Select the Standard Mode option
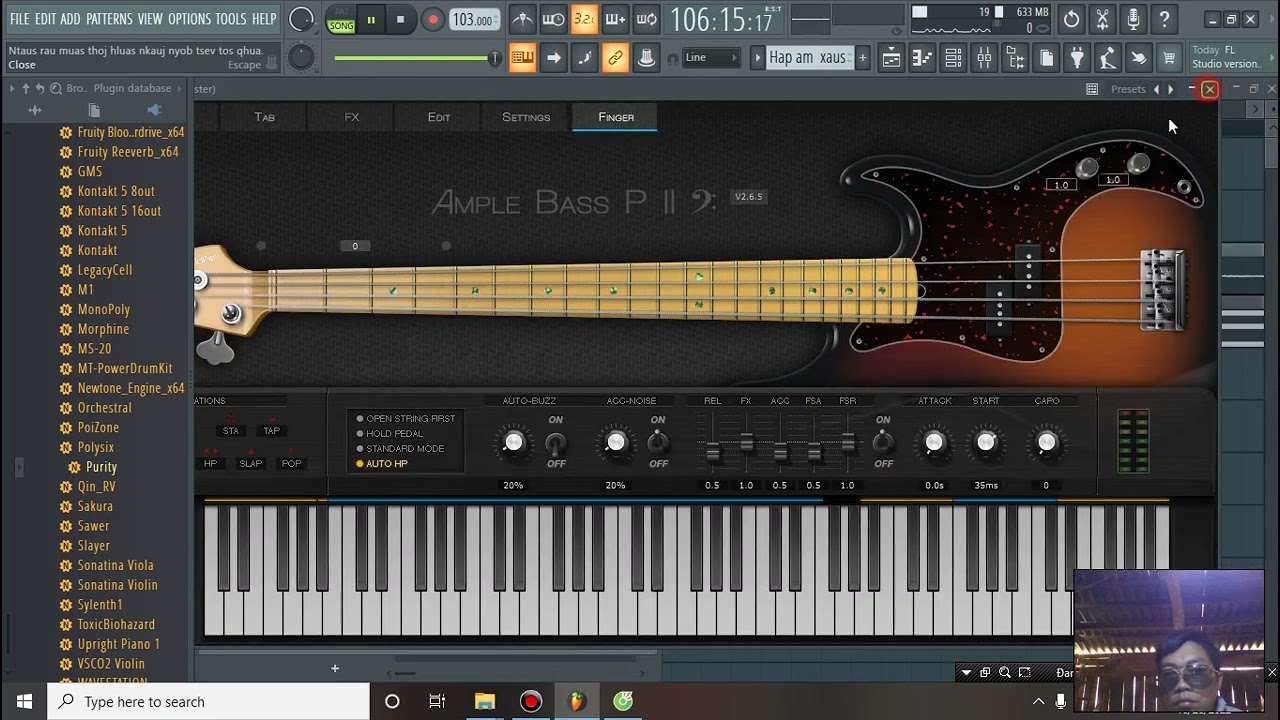Viewport: 1280px width, 720px height. (400, 449)
